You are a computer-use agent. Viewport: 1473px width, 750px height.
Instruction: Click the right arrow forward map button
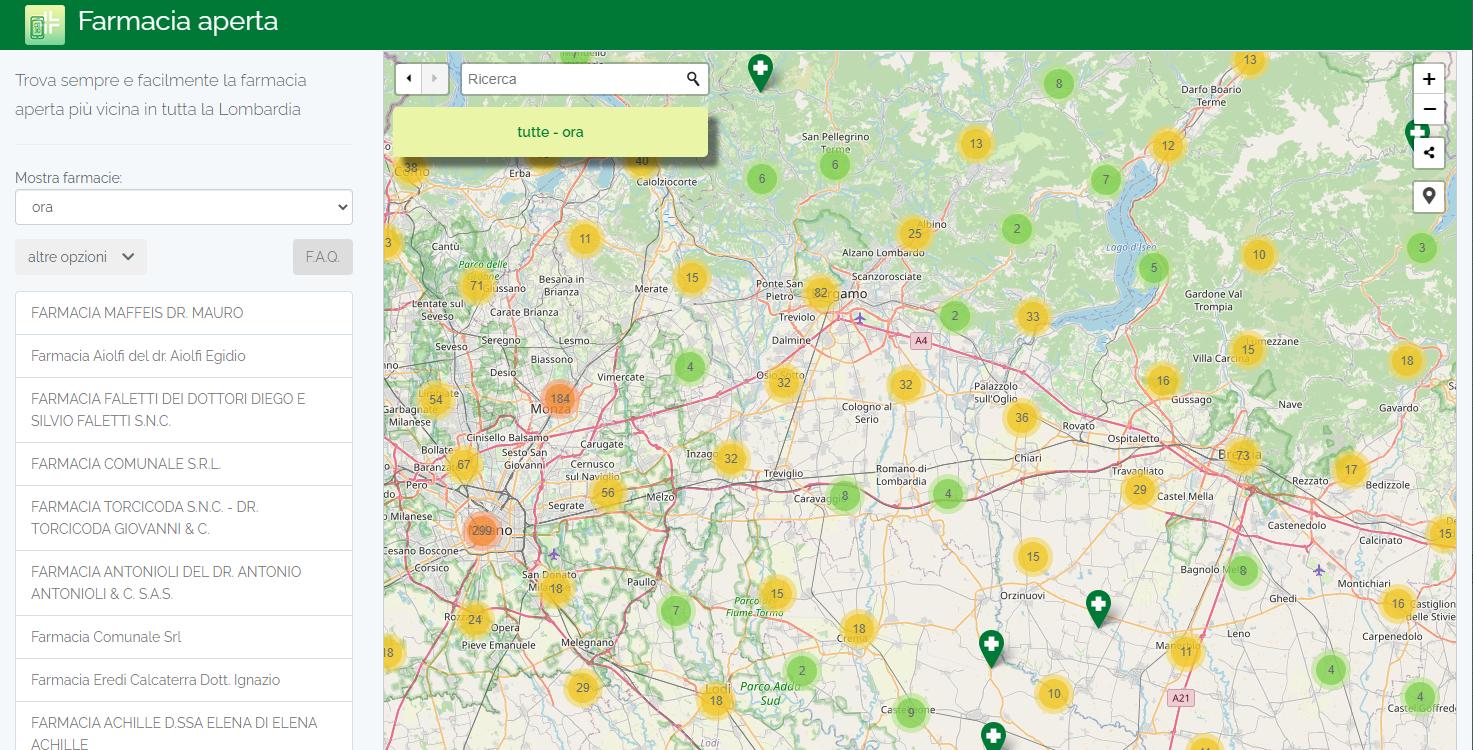[435, 79]
